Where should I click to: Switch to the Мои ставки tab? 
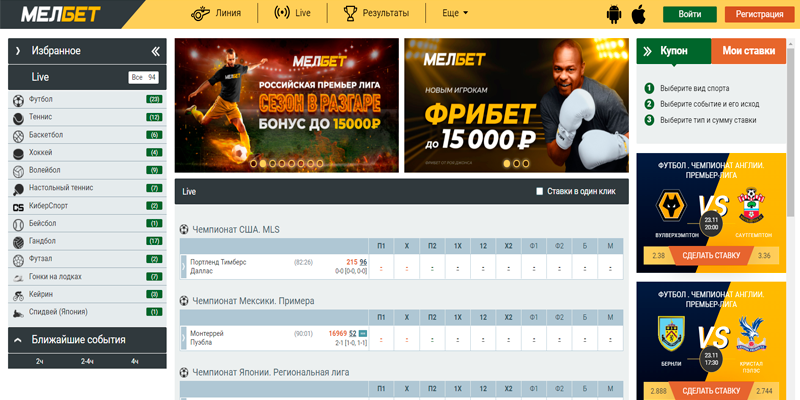pos(748,51)
